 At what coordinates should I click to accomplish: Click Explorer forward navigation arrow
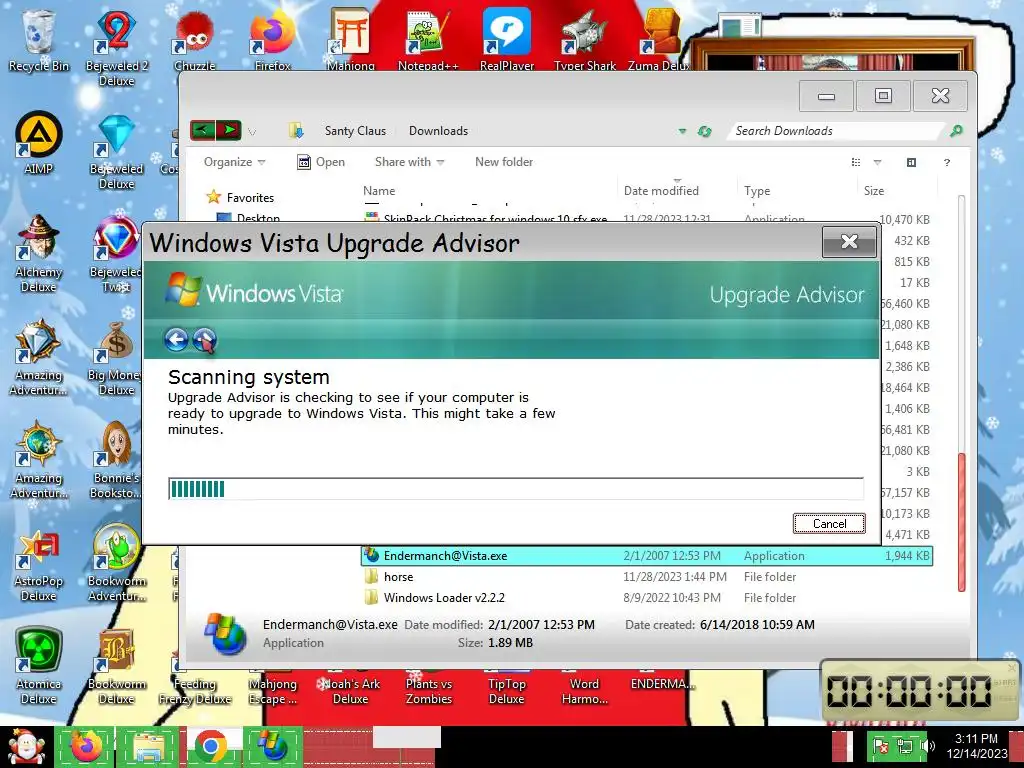(x=229, y=131)
